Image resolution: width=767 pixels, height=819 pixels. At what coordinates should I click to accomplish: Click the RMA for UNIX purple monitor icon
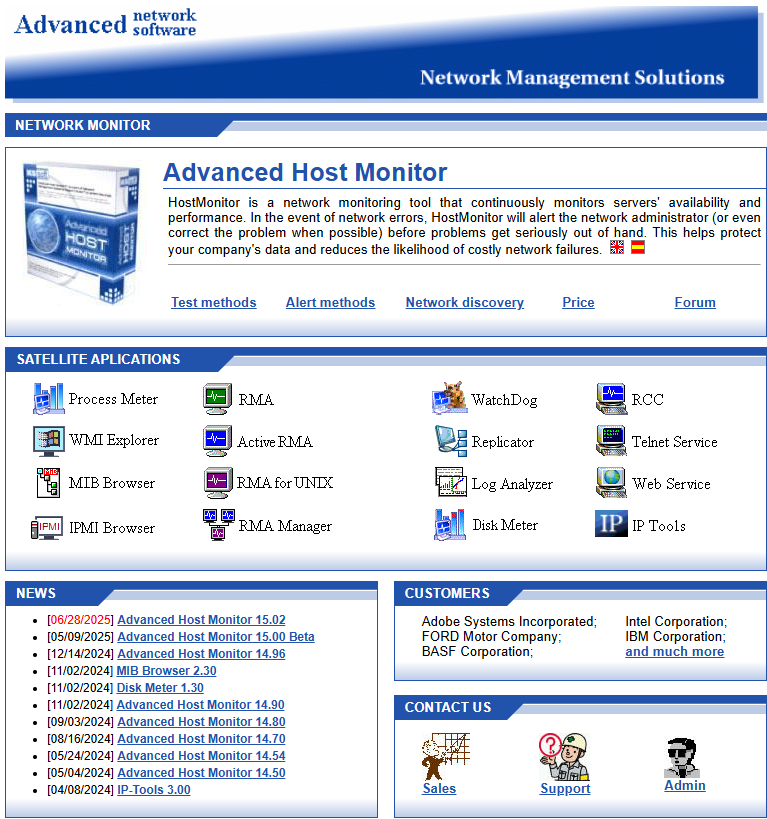click(217, 483)
